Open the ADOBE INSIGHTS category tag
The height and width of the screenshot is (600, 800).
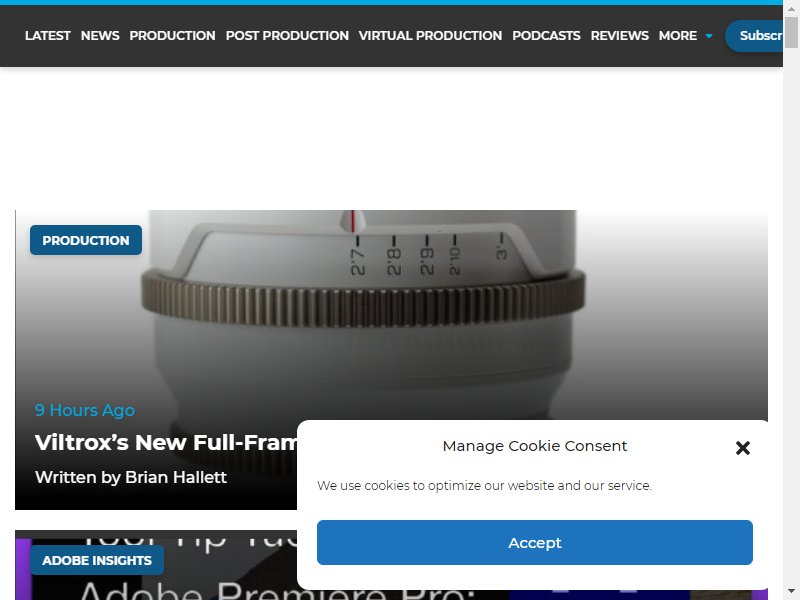coord(97,560)
